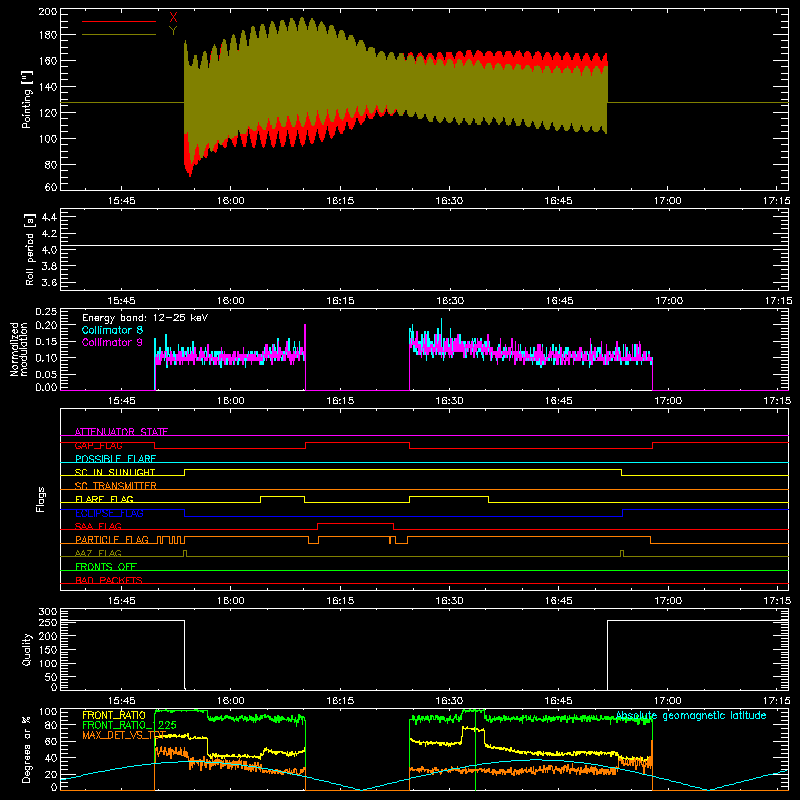The width and height of the screenshot is (800, 800).
Task: Select the SAA_FLAG label
Action: tap(98, 526)
